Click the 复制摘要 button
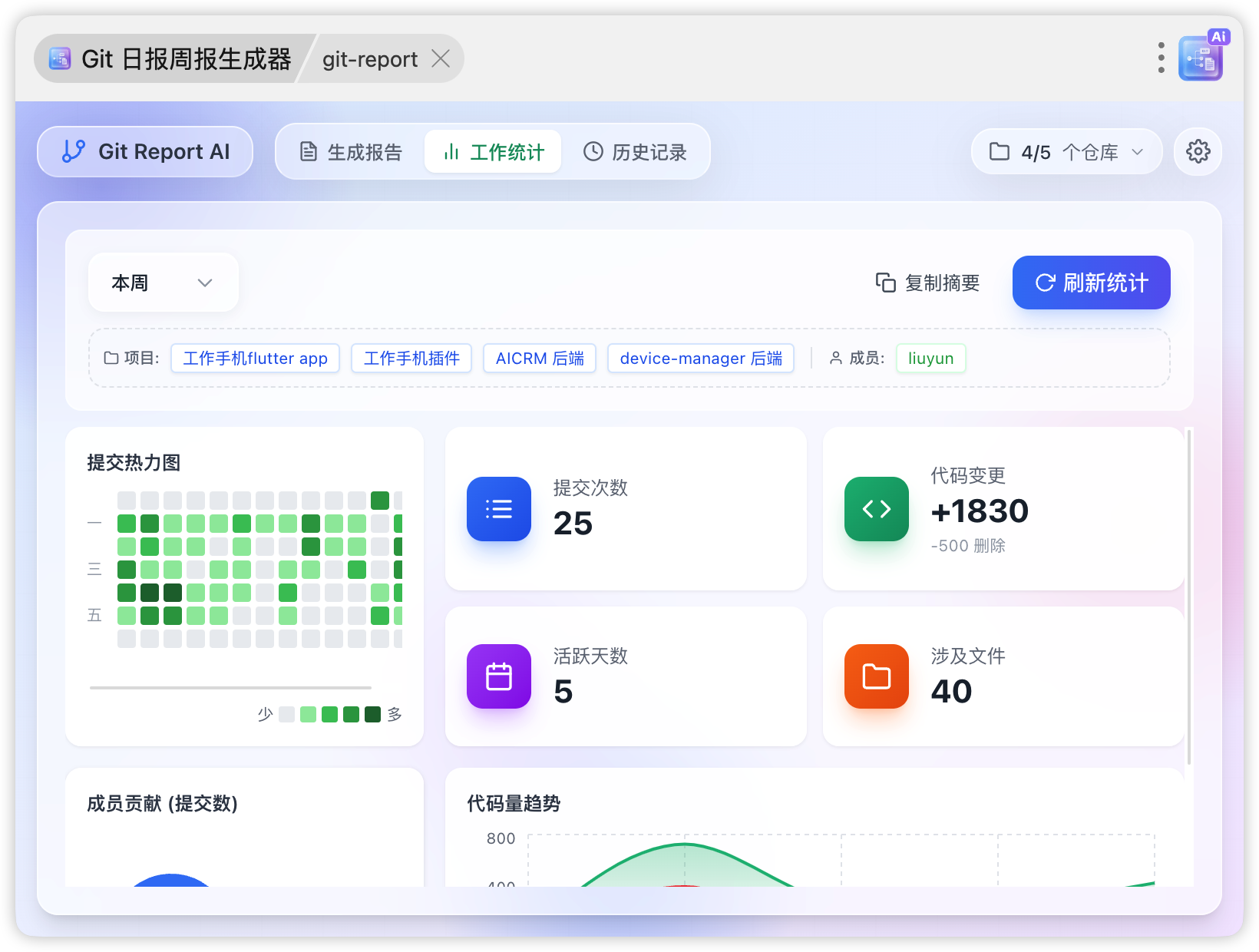Image resolution: width=1259 pixels, height=952 pixels. tap(928, 283)
